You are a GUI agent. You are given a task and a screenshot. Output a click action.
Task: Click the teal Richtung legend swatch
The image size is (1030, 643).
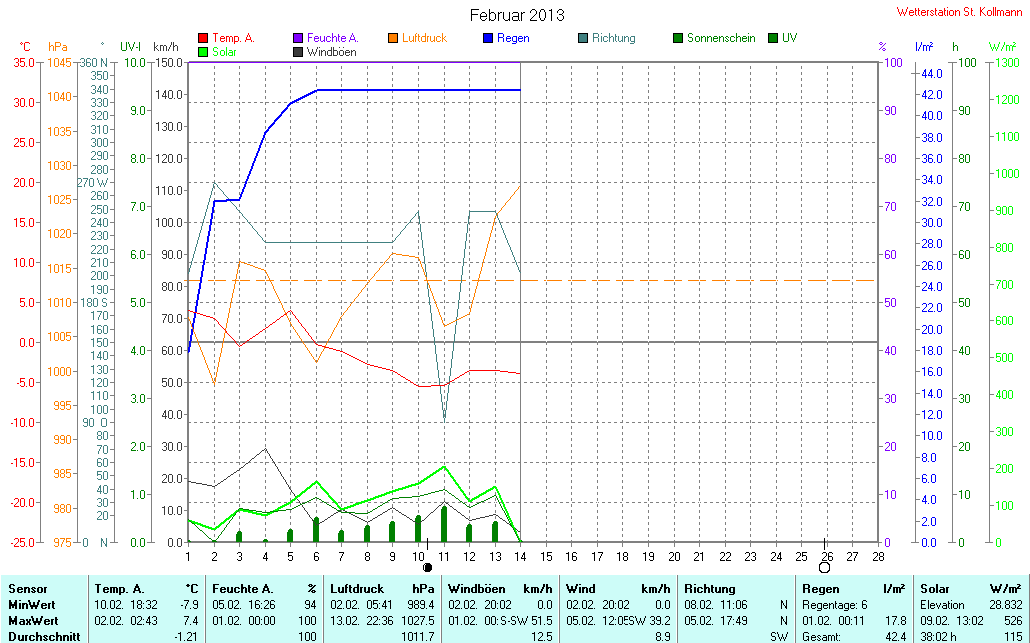pos(583,38)
